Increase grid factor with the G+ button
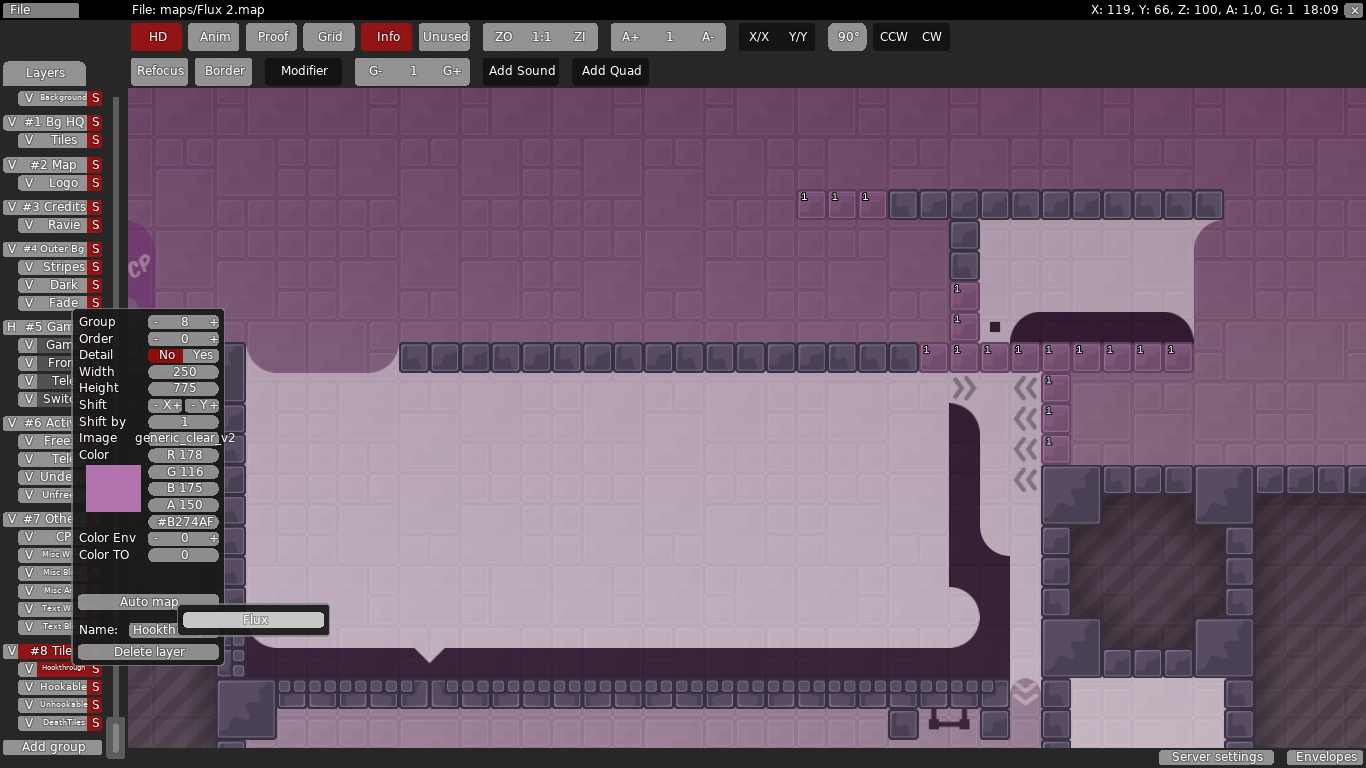This screenshot has width=1366, height=768. 451,71
